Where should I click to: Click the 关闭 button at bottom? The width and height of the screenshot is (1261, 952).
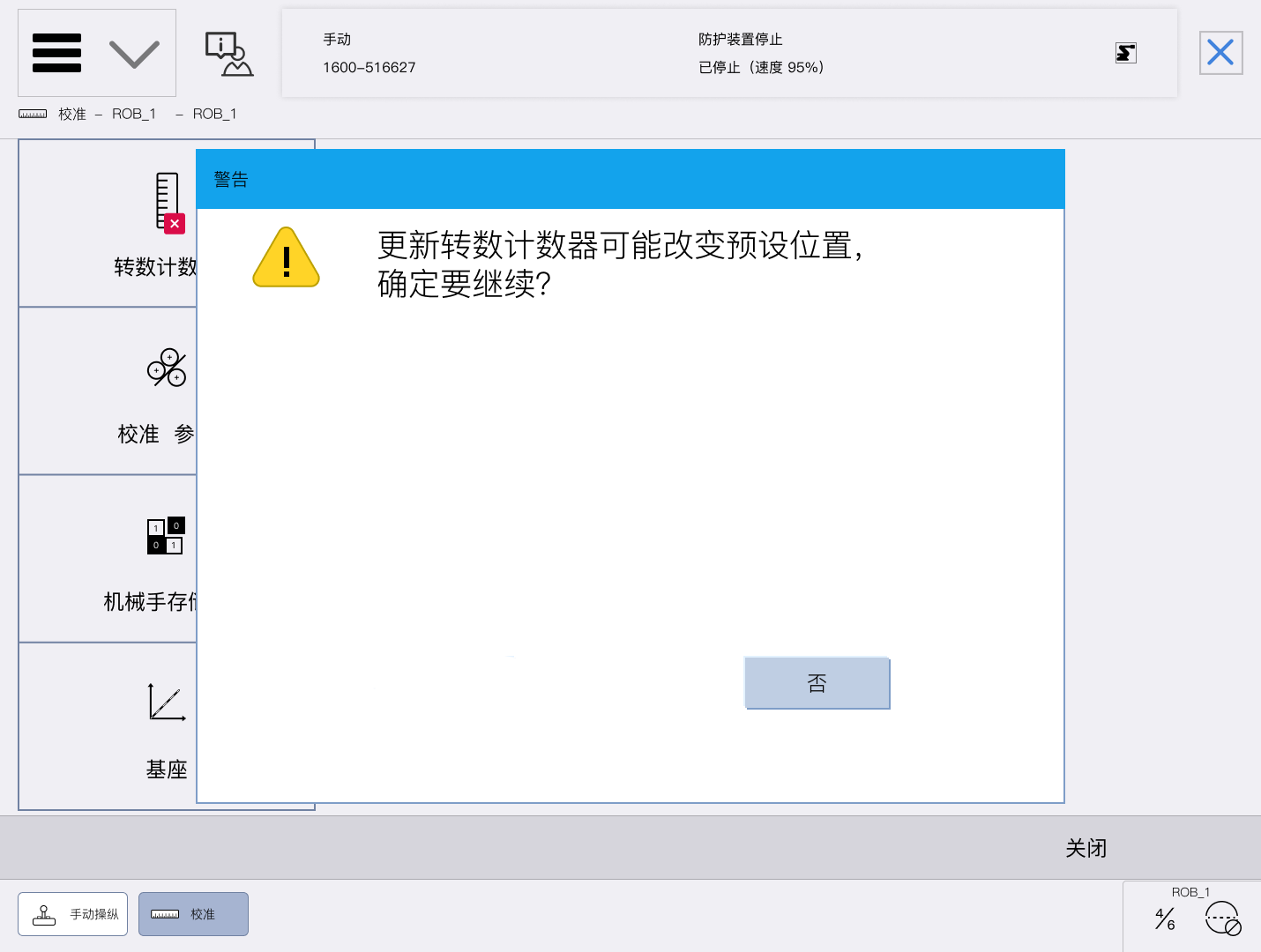coord(1086,848)
